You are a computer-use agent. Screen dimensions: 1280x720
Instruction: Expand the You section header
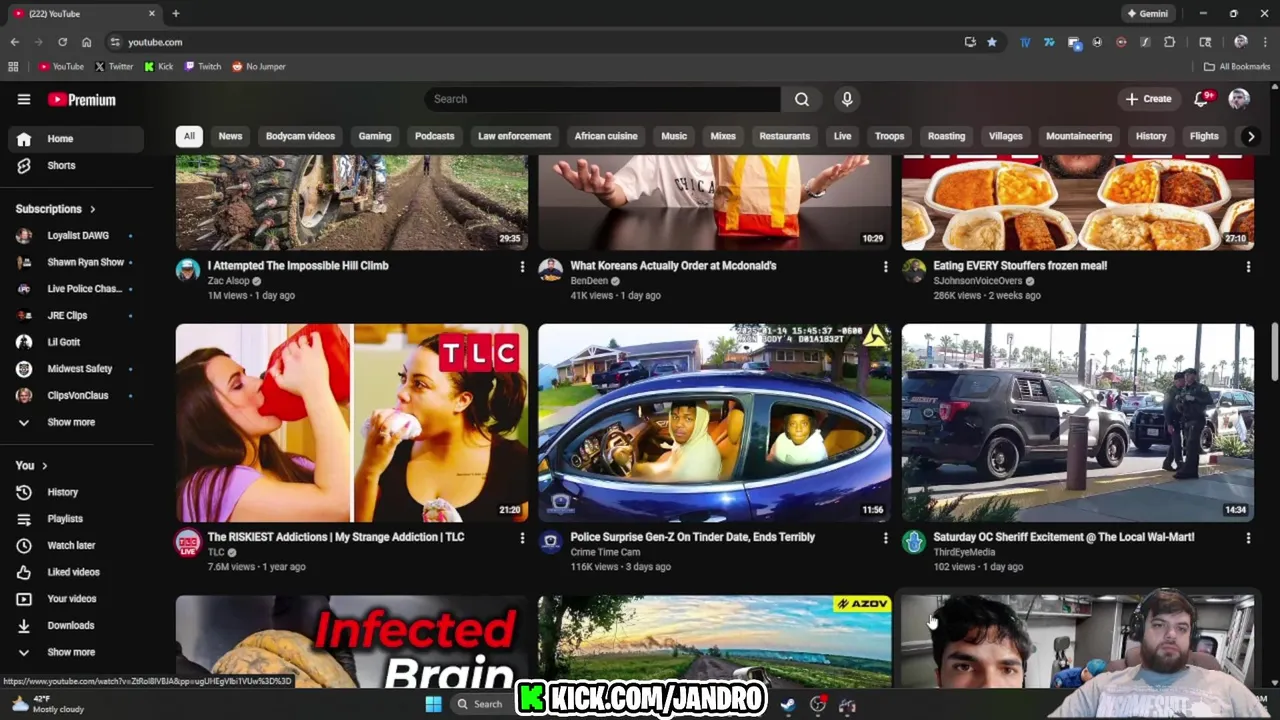(32, 465)
